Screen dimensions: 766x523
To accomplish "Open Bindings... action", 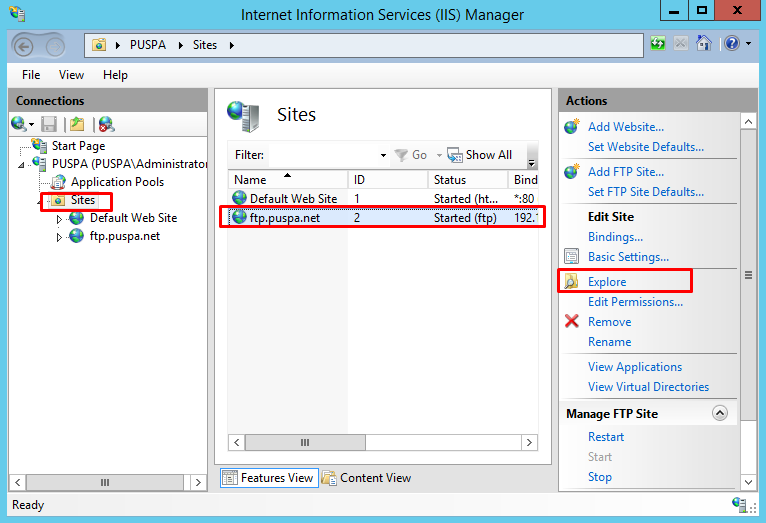I will coord(616,237).
